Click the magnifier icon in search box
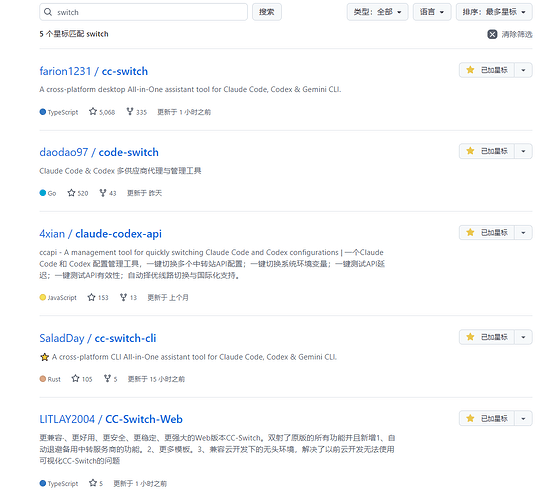The height and width of the screenshot is (499, 558). tap(48, 12)
